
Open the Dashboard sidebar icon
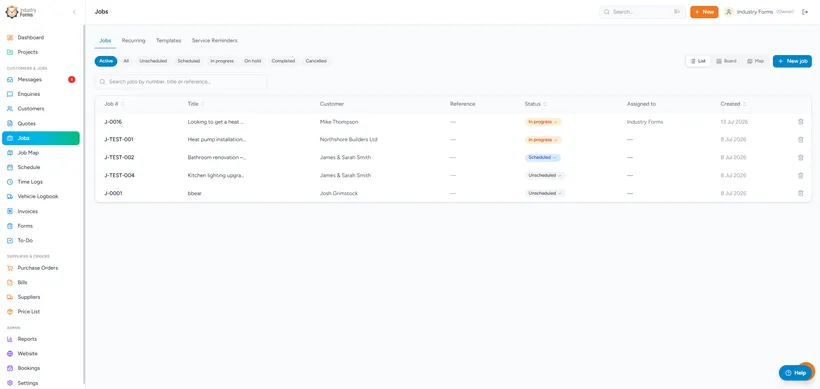coord(10,38)
